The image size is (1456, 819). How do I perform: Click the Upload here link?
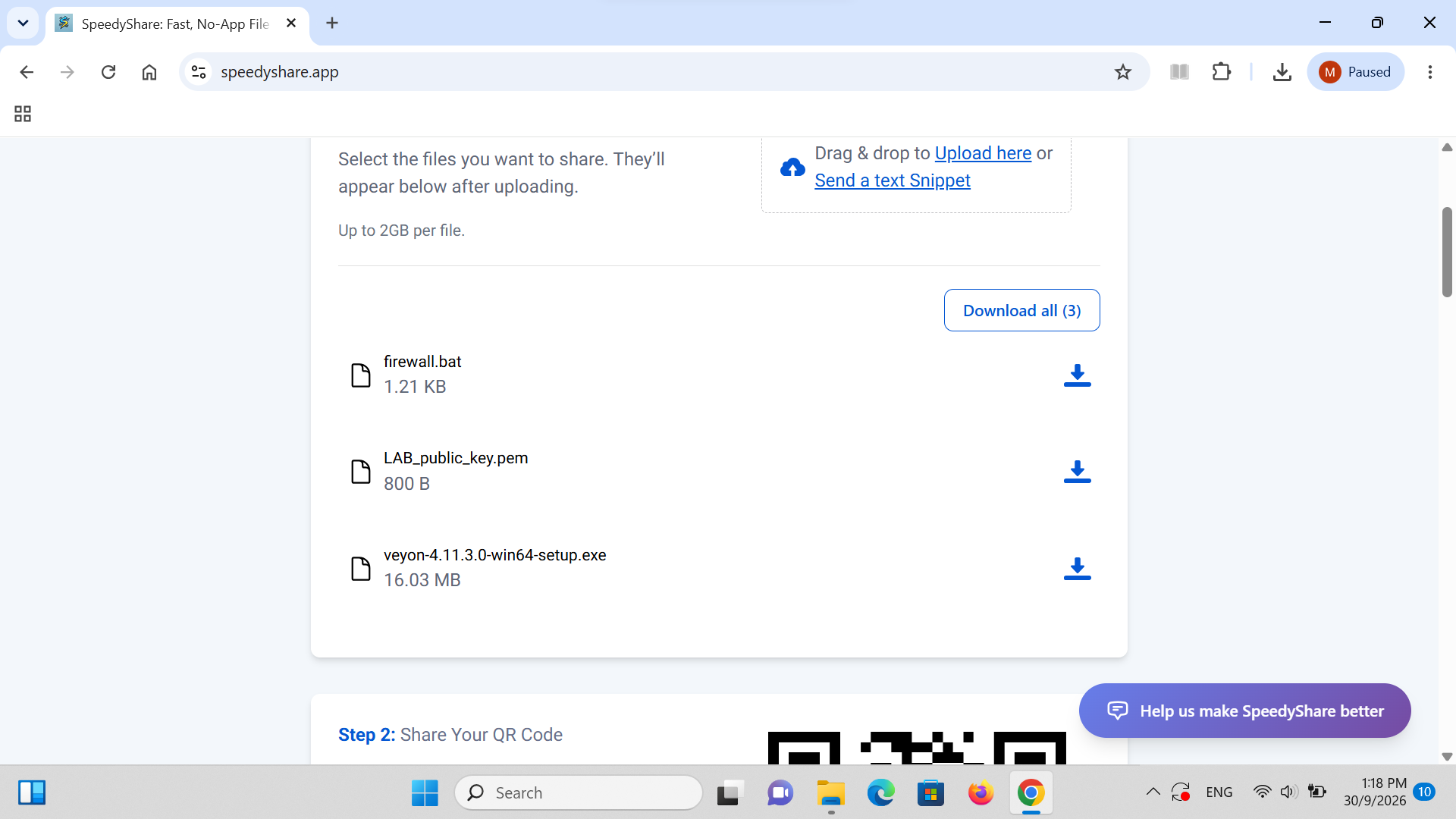pyautogui.click(x=983, y=153)
